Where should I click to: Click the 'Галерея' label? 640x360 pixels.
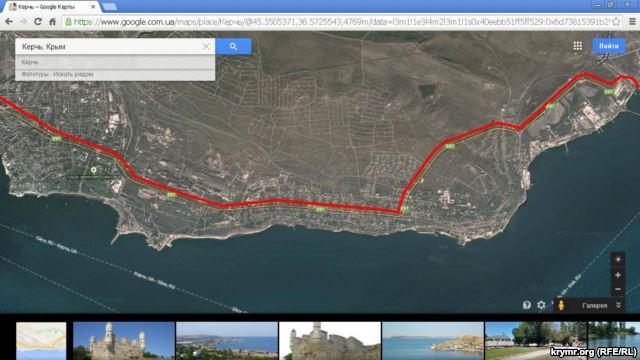[x=594, y=305]
